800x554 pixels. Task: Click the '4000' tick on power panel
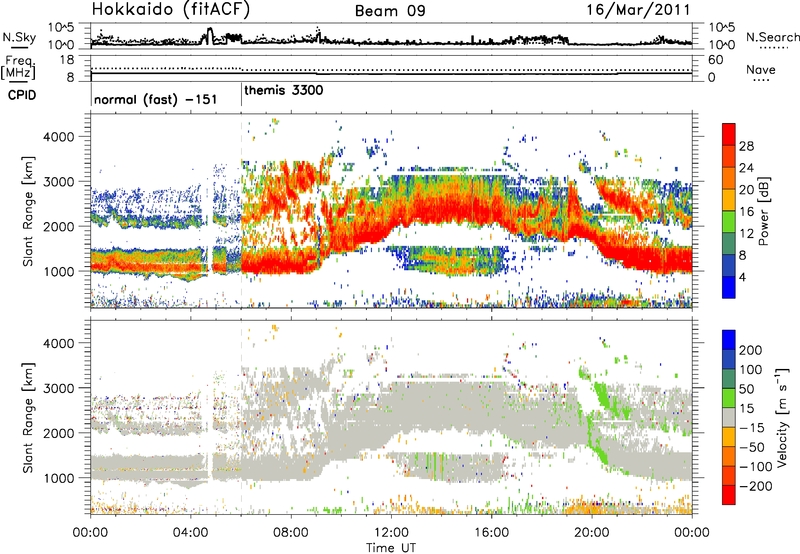tap(59, 137)
